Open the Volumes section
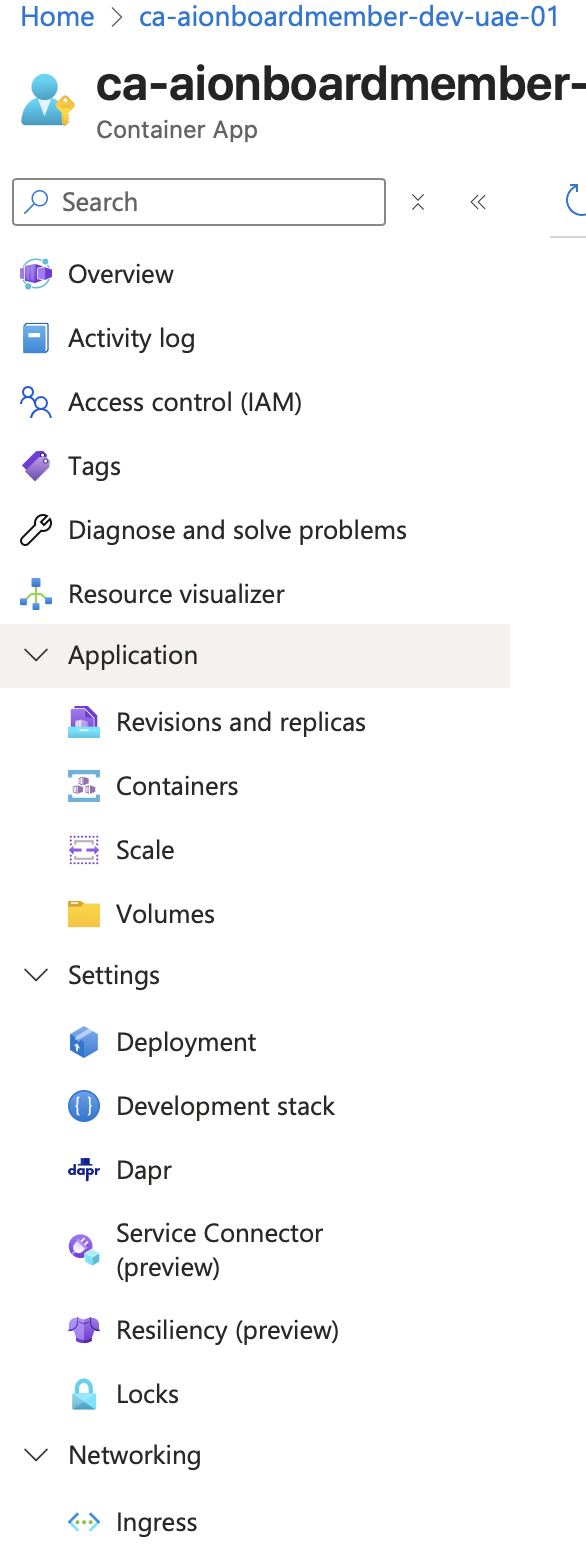The height and width of the screenshot is (1548, 586). point(165,913)
